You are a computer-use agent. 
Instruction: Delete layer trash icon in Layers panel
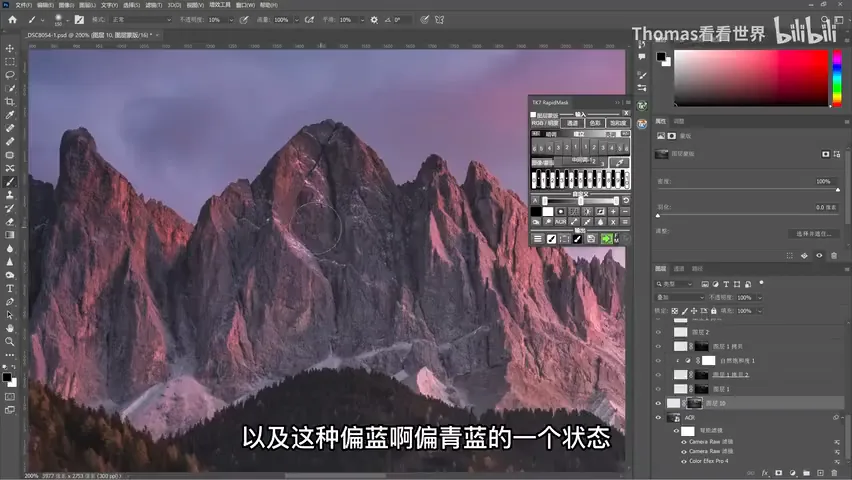click(x=835, y=473)
